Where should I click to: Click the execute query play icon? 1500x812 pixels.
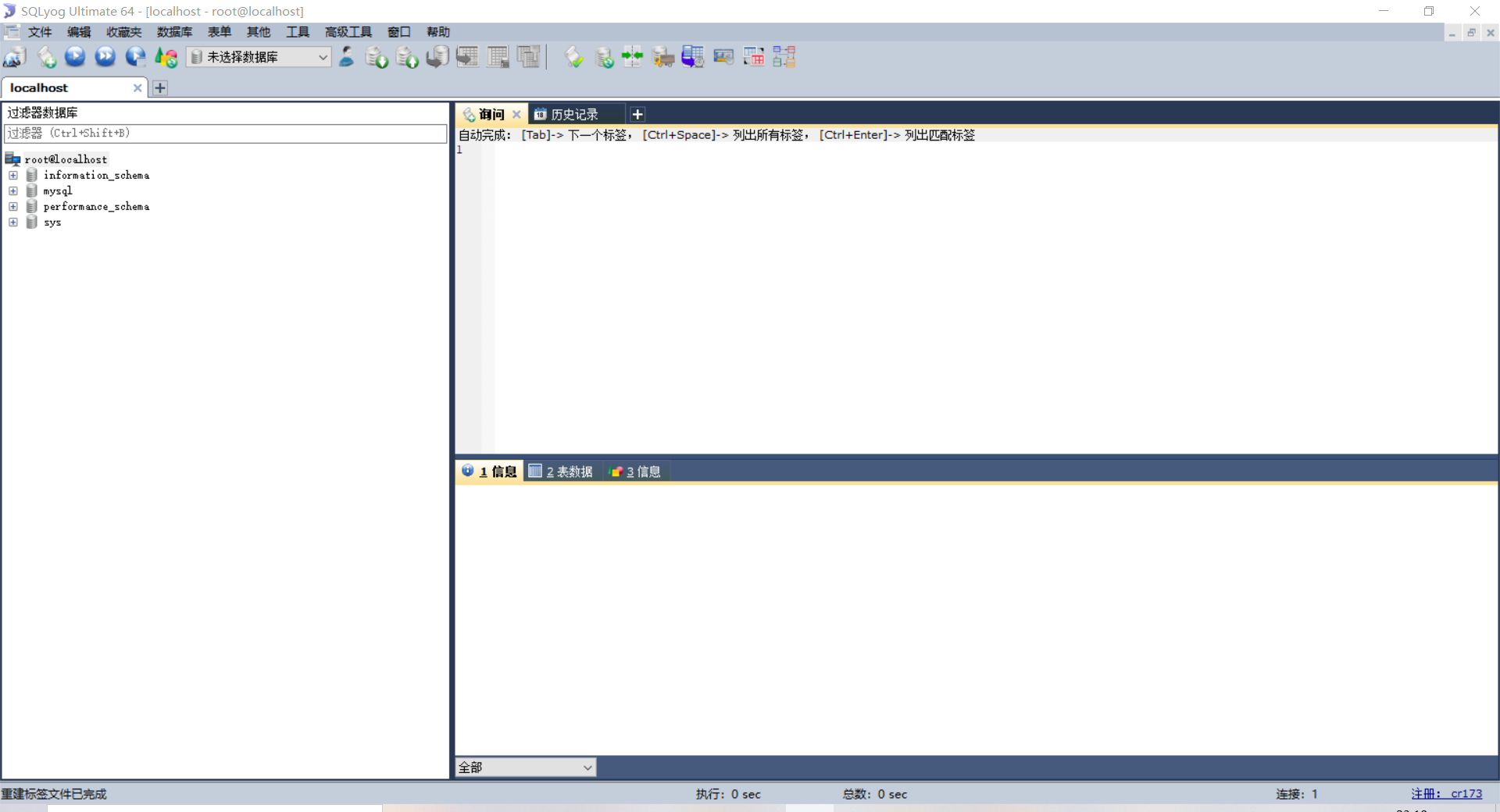(x=75, y=57)
